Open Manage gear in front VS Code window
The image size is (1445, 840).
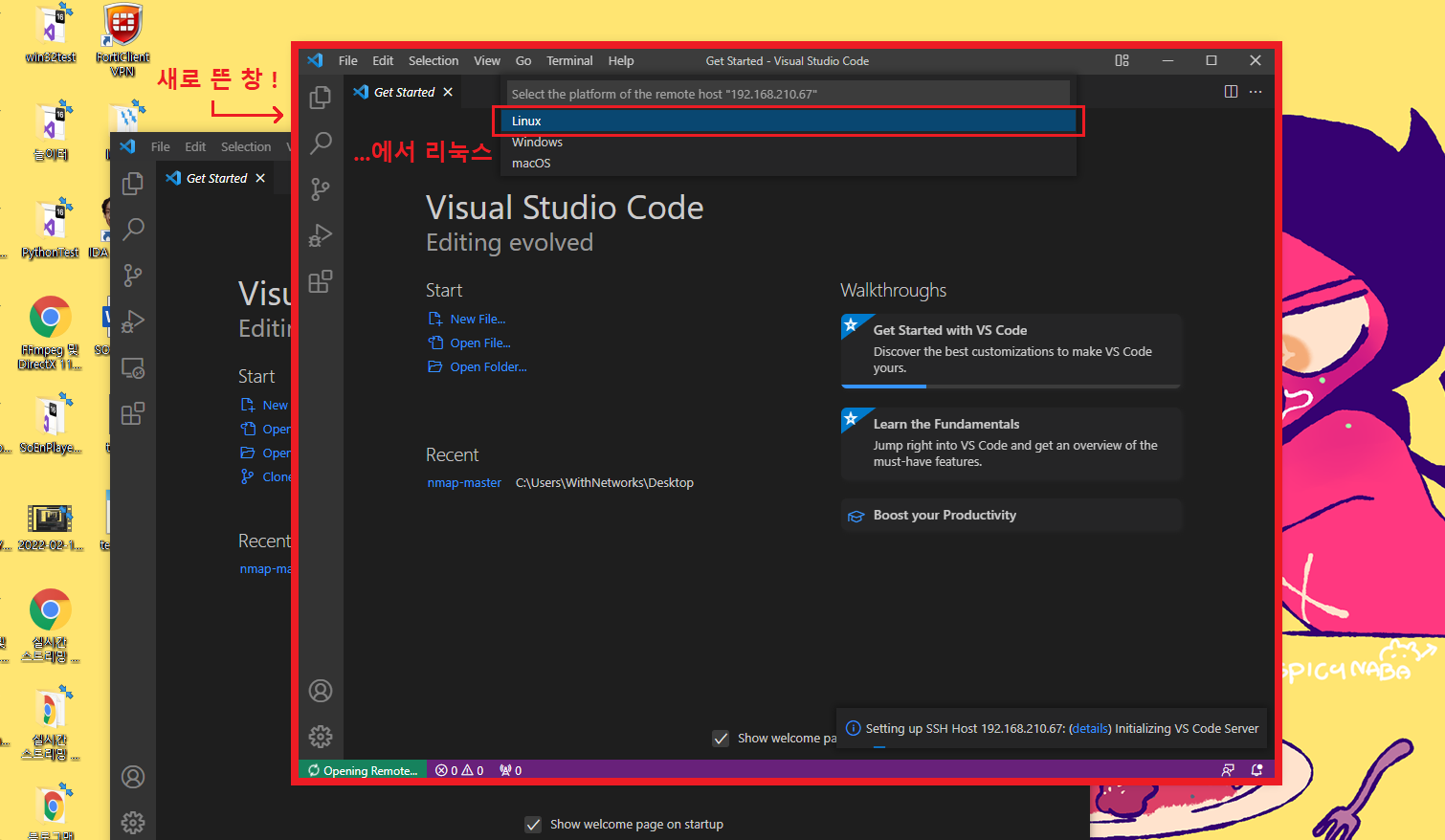pos(321,737)
